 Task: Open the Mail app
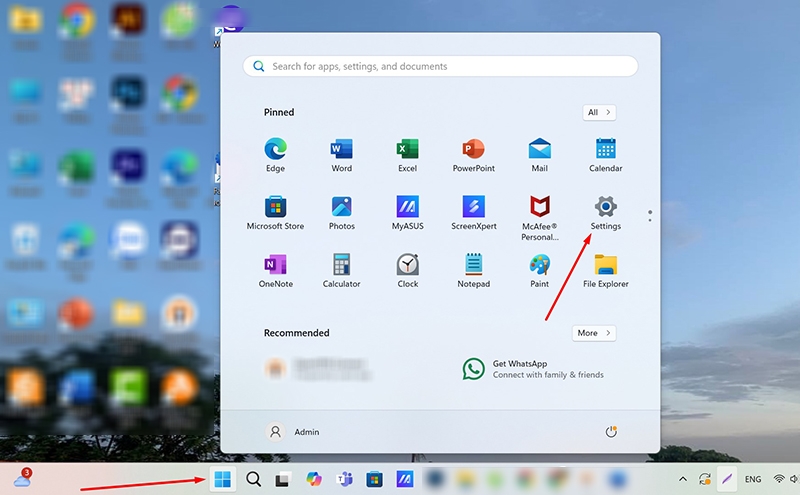539,155
